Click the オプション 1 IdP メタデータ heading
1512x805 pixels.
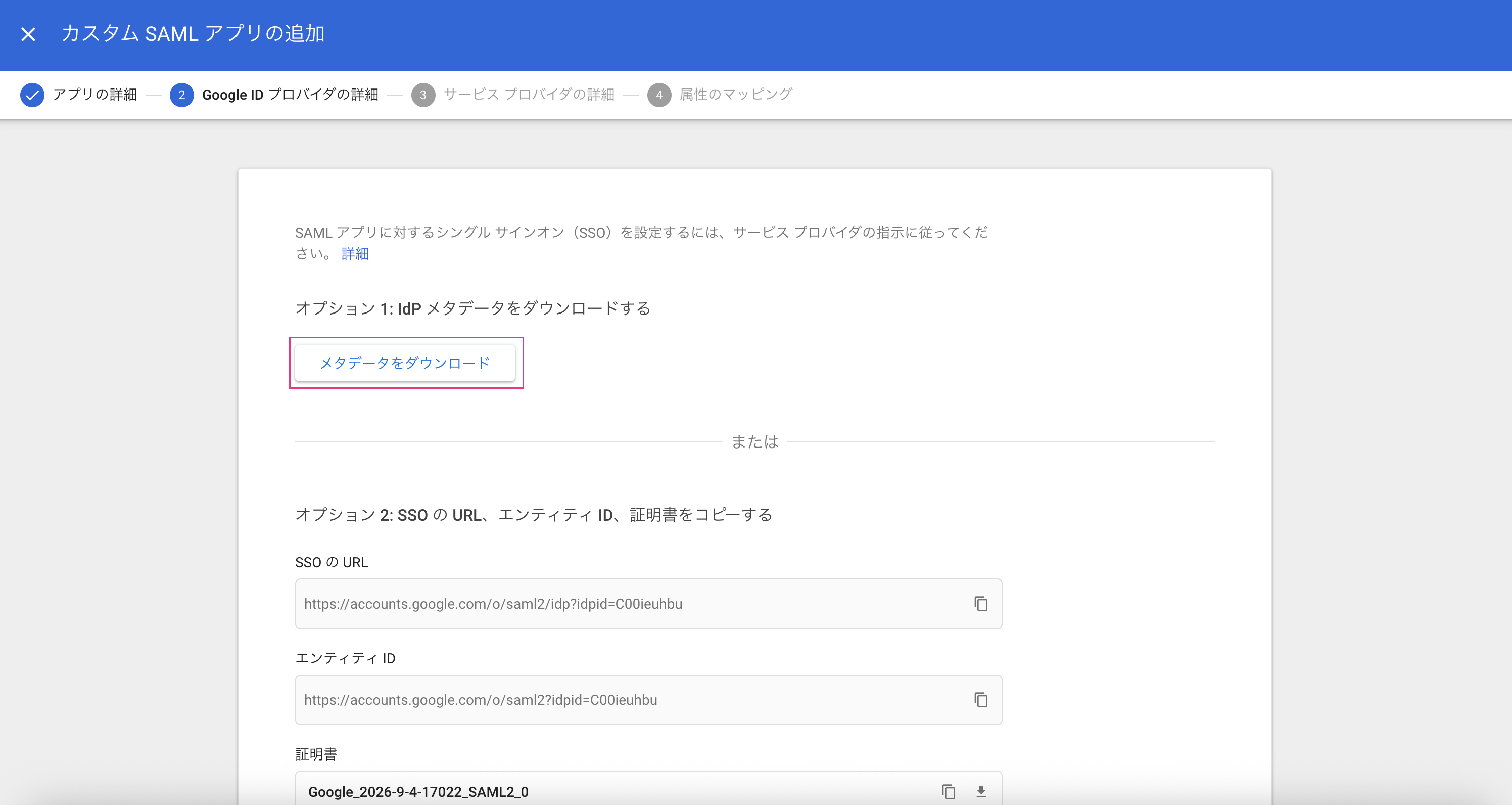click(x=472, y=308)
